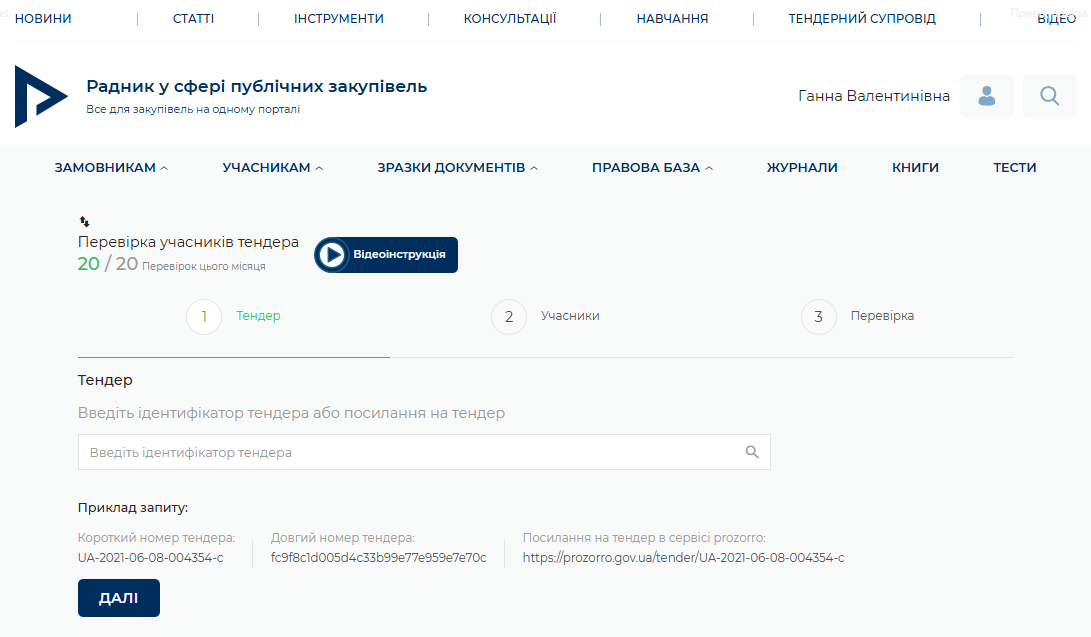
Task: Select step 1 Тендер circle
Action: 204,317
